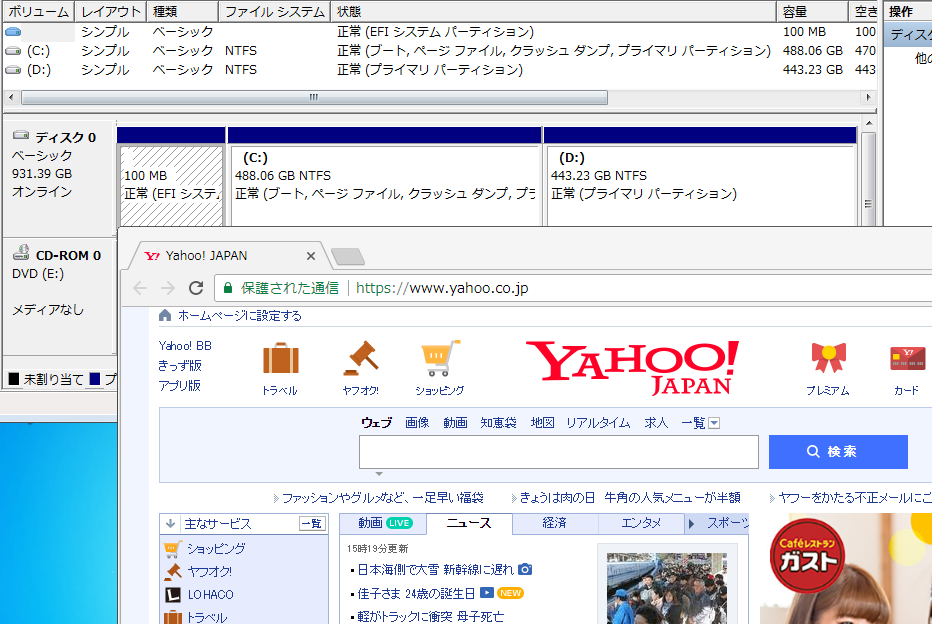Expand the 一覧 search category dropdown
932x624 pixels.
coord(714,423)
